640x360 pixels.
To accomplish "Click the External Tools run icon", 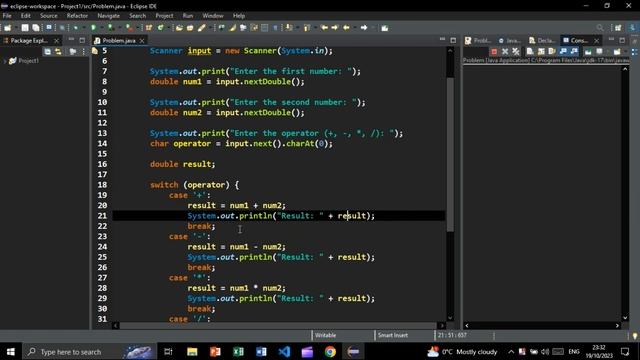I will 129,28.
